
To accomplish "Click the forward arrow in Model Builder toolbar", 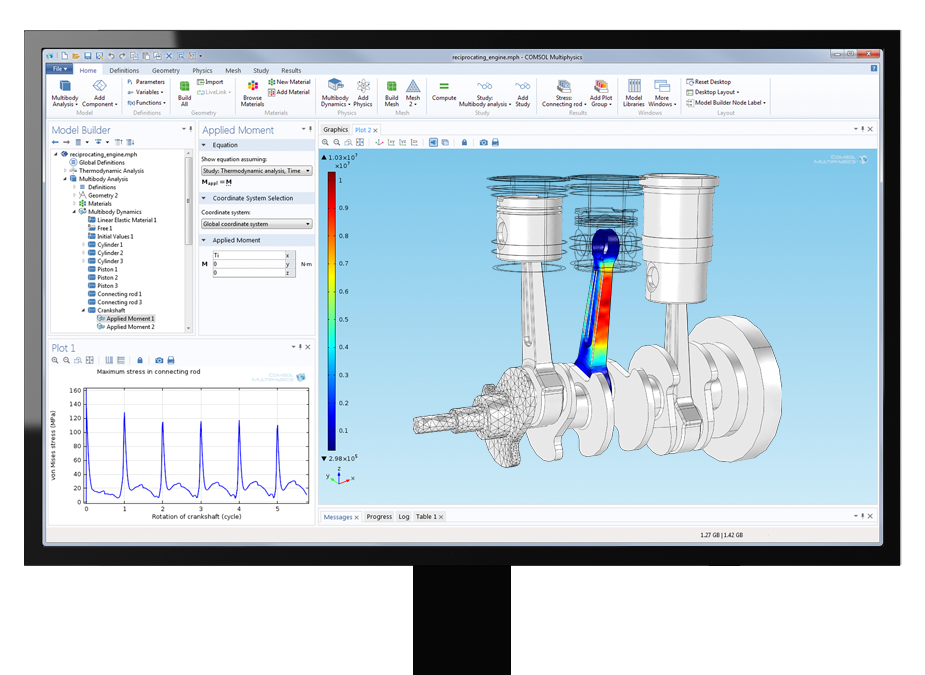I will tap(66, 142).
